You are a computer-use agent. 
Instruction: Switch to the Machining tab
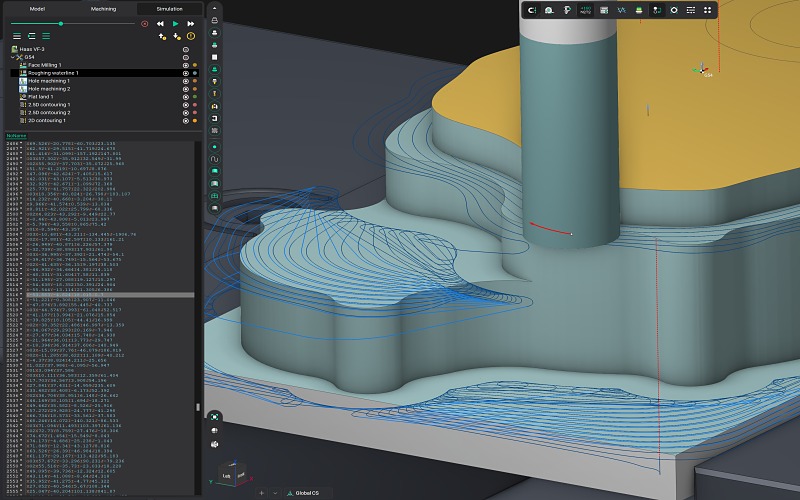tap(103, 8)
